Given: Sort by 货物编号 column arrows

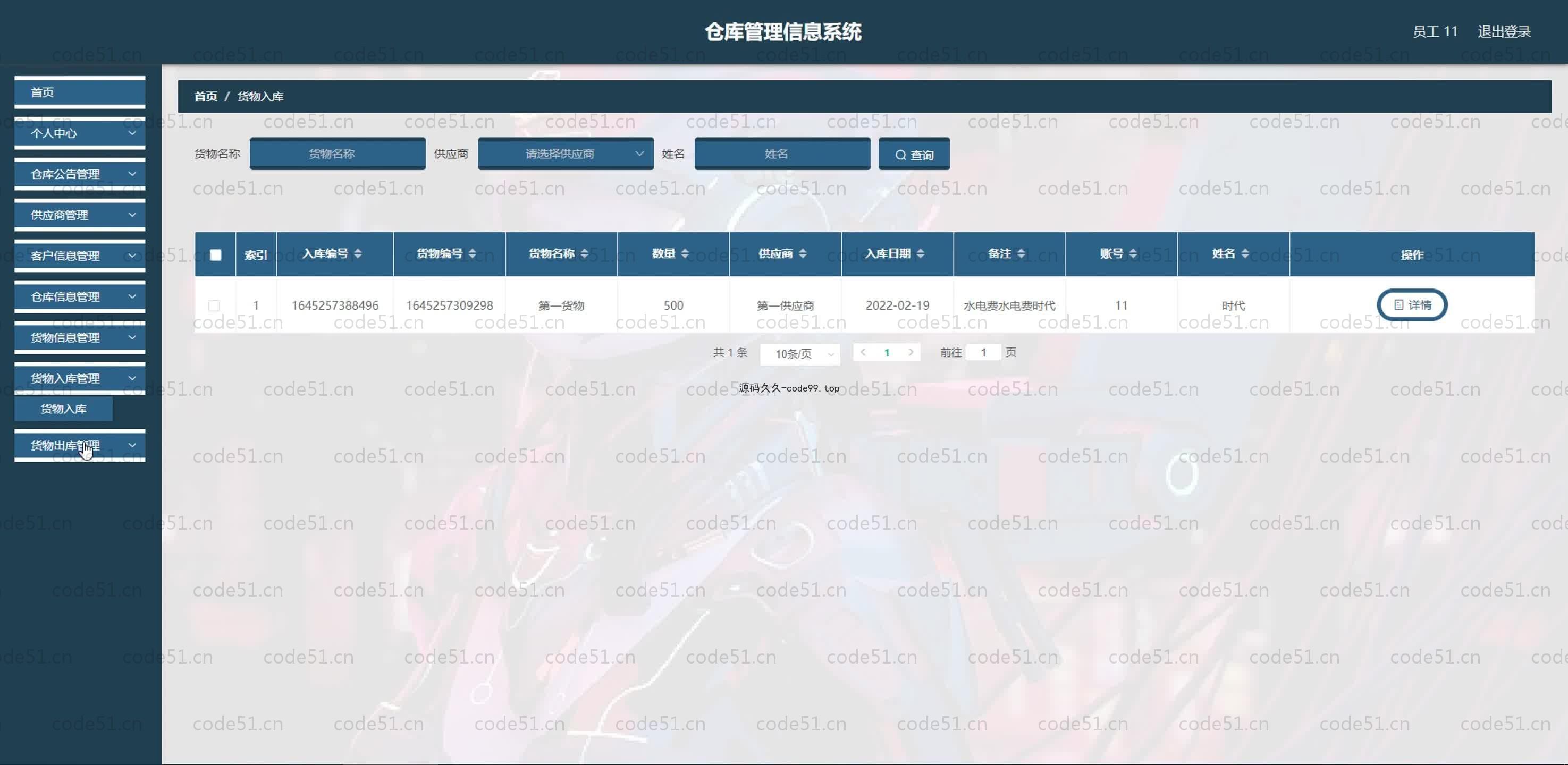Looking at the screenshot, I should tap(473, 254).
